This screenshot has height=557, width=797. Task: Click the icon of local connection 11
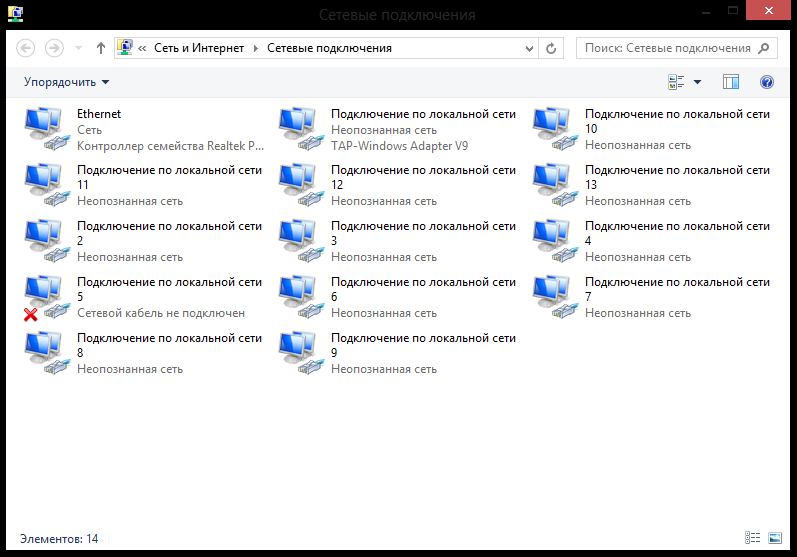(x=47, y=185)
